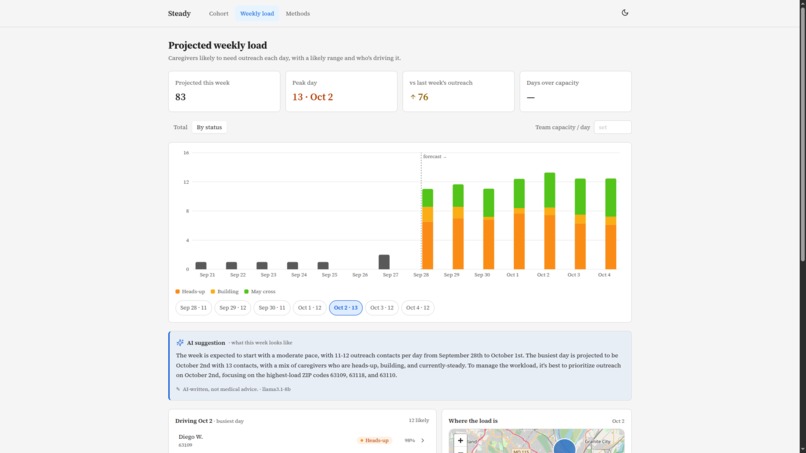
Task: Click the pencil icon beside AI-written note
Action: [x=178, y=389]
